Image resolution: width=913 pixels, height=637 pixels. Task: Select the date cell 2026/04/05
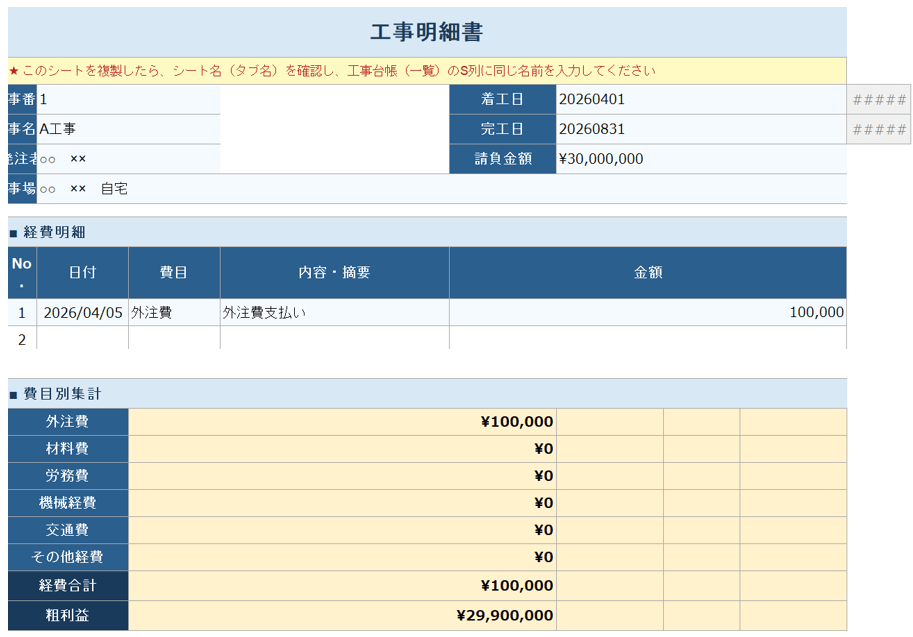[x=82, y=312]
